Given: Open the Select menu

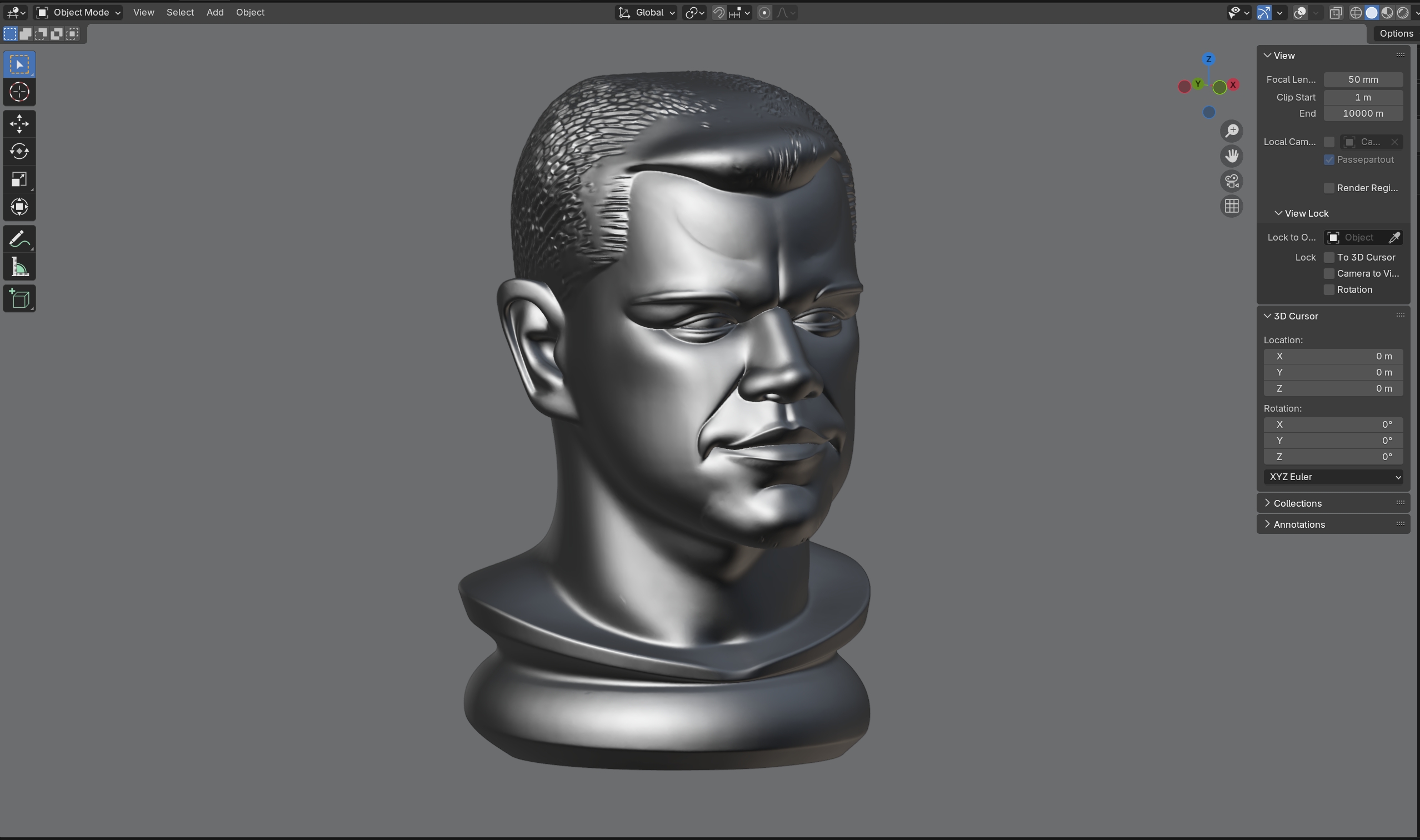Looking at the screenshot, I should (180, 12).
